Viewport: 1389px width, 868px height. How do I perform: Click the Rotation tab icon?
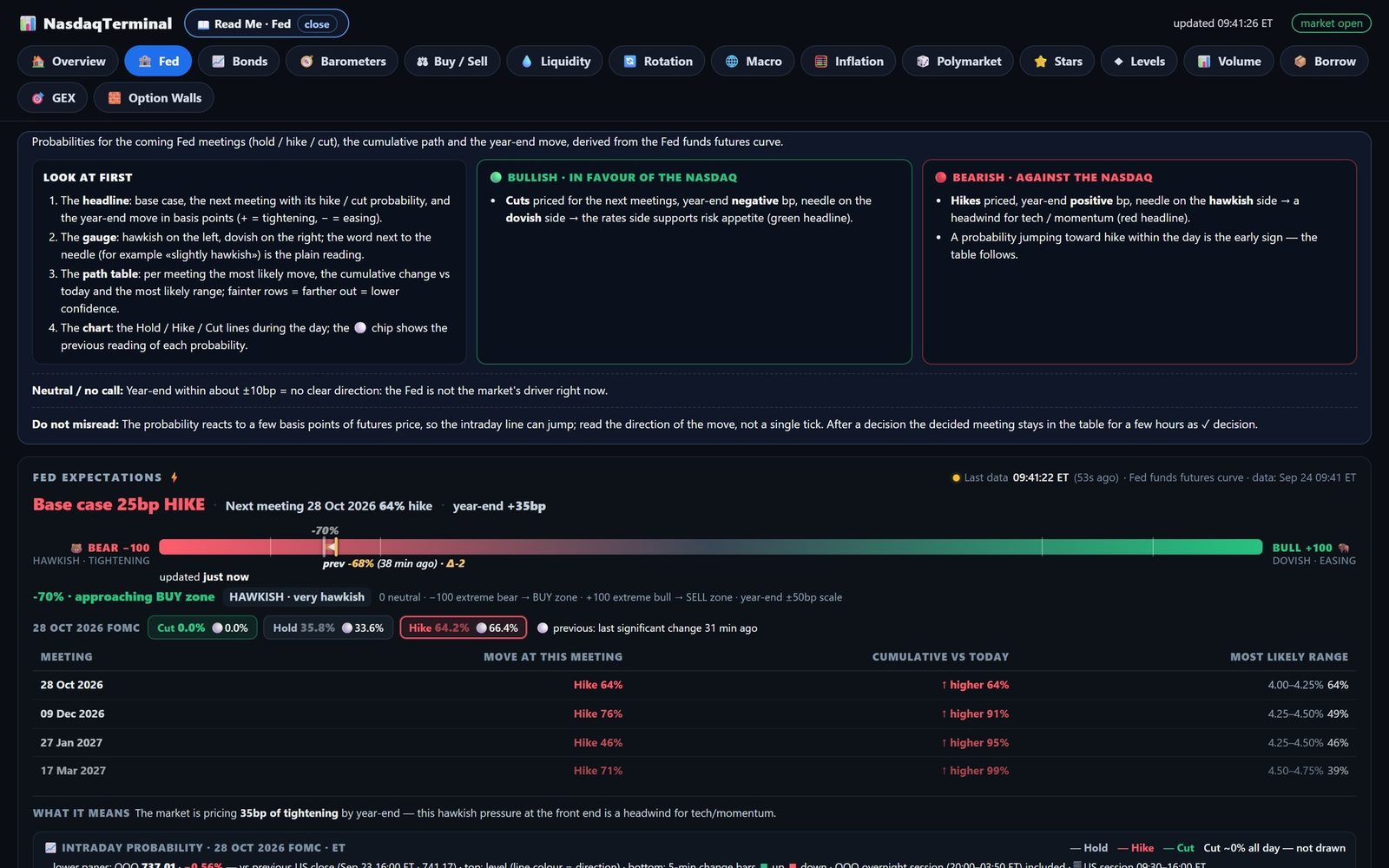630,62
